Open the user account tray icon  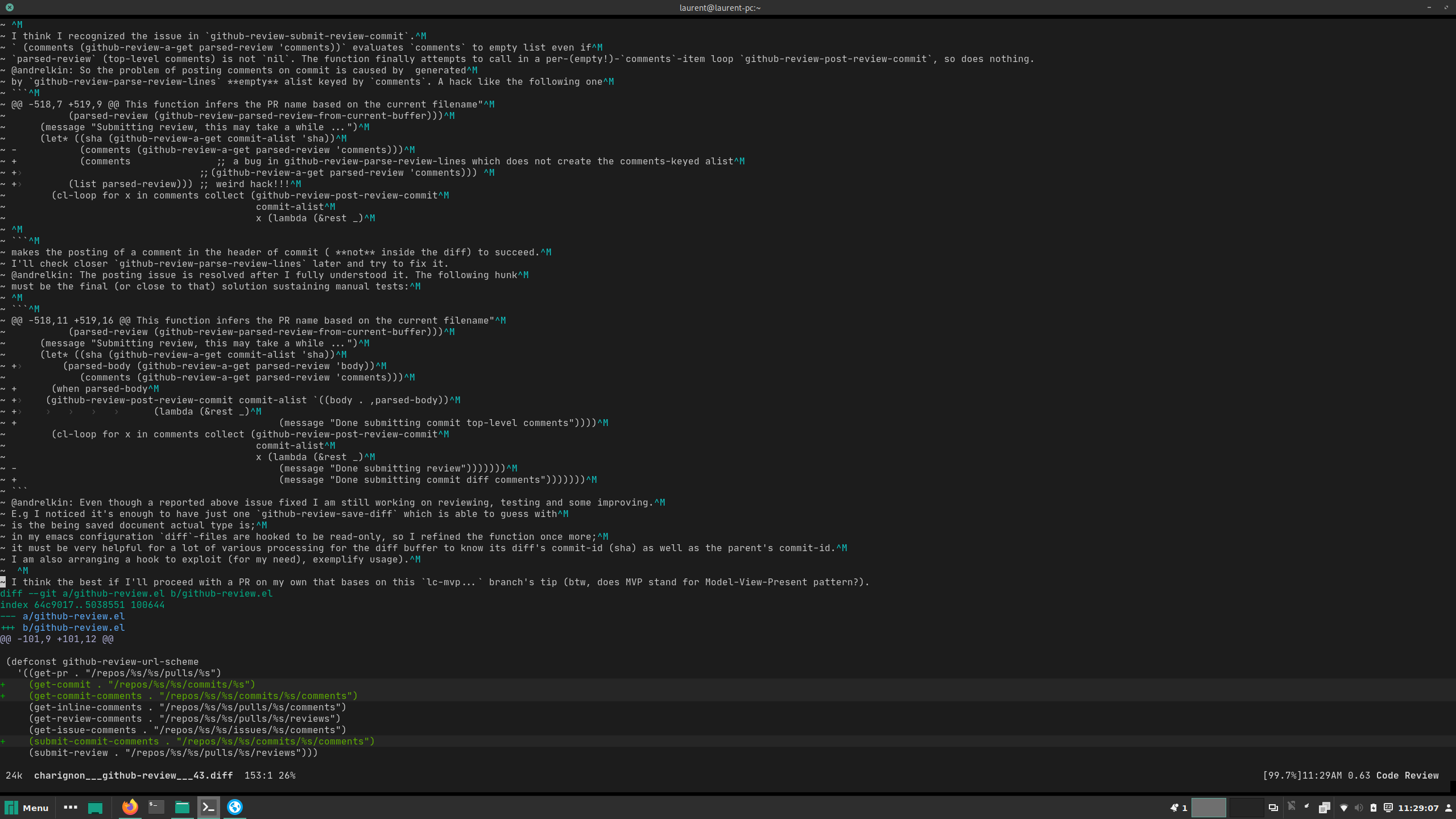pos(1449,808)
